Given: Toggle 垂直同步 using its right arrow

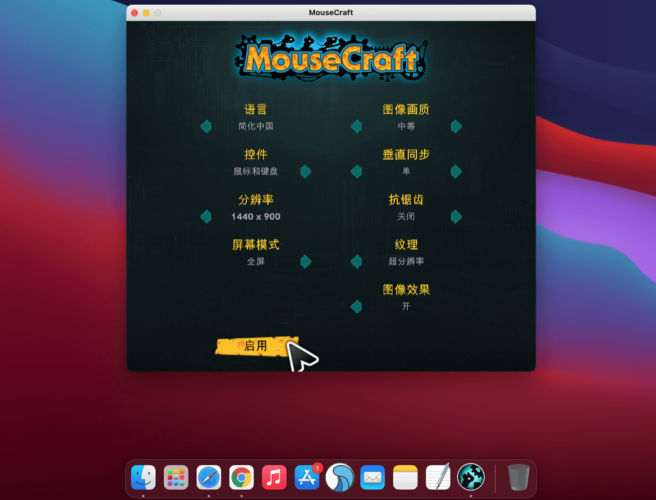Looking at the screenshot, I should [456, 171].
